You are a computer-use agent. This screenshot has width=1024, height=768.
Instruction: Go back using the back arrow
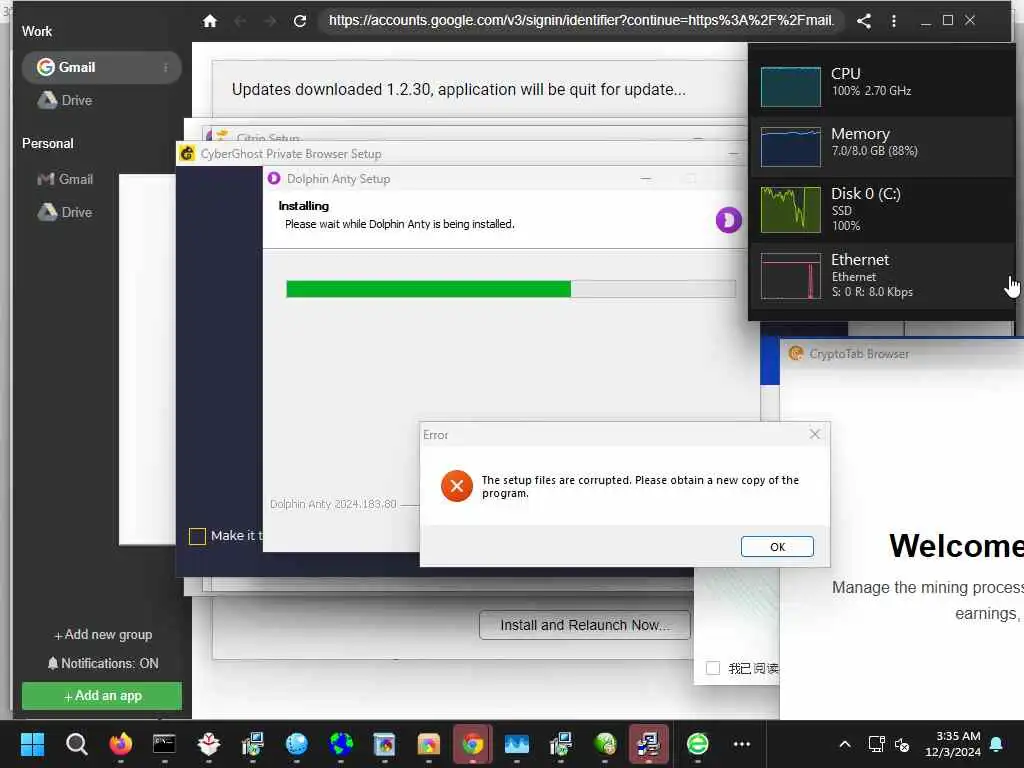(x=240, y=21)
